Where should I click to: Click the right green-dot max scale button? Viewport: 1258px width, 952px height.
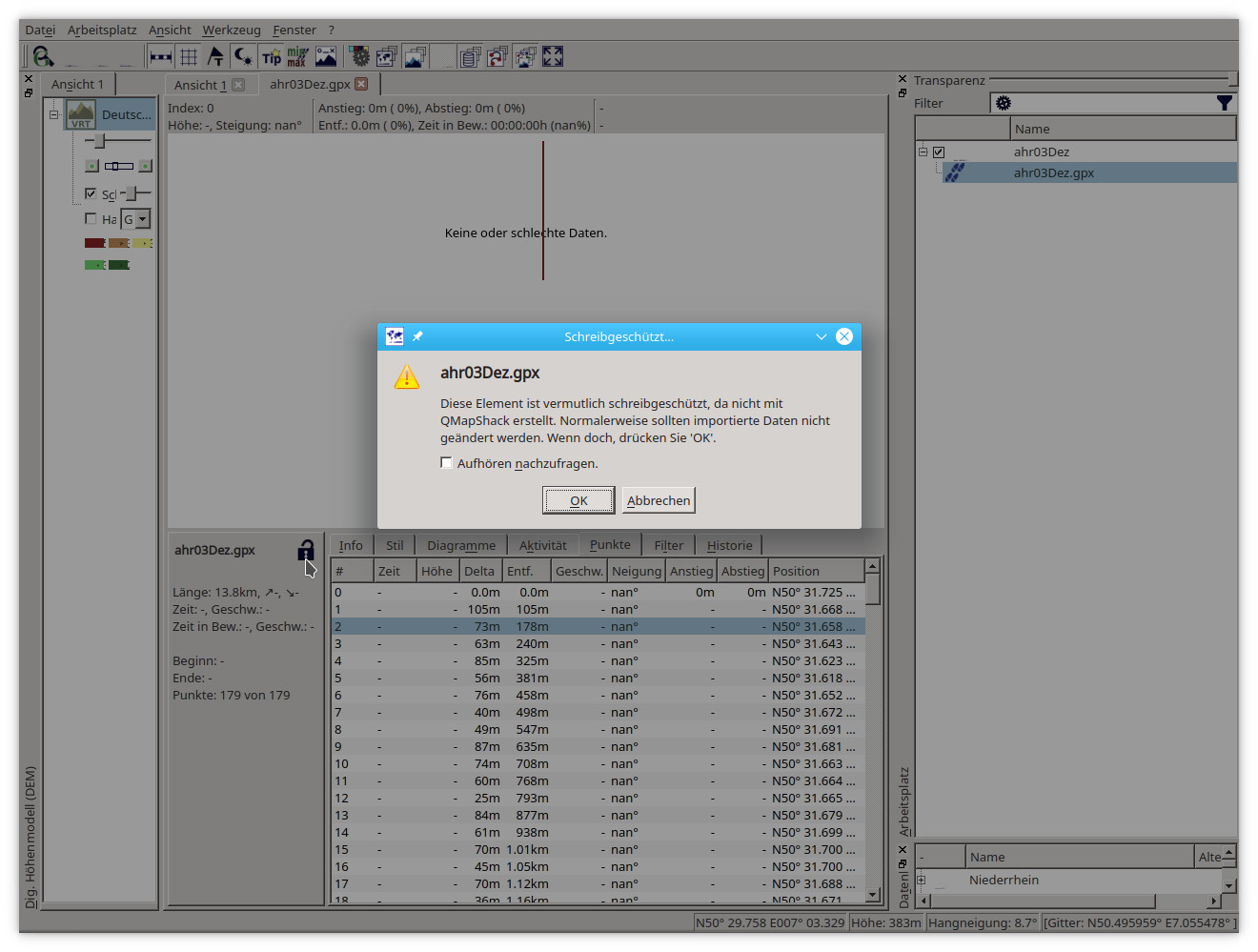(145, 166)
